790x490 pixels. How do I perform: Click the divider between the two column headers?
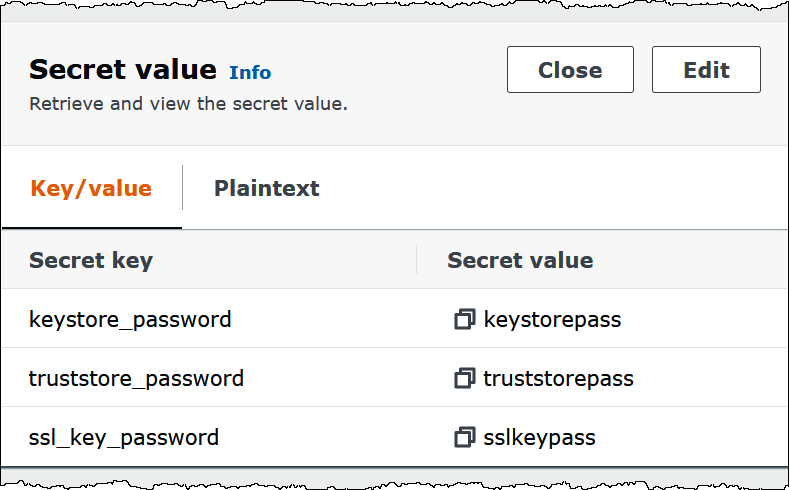coord(417,261)
